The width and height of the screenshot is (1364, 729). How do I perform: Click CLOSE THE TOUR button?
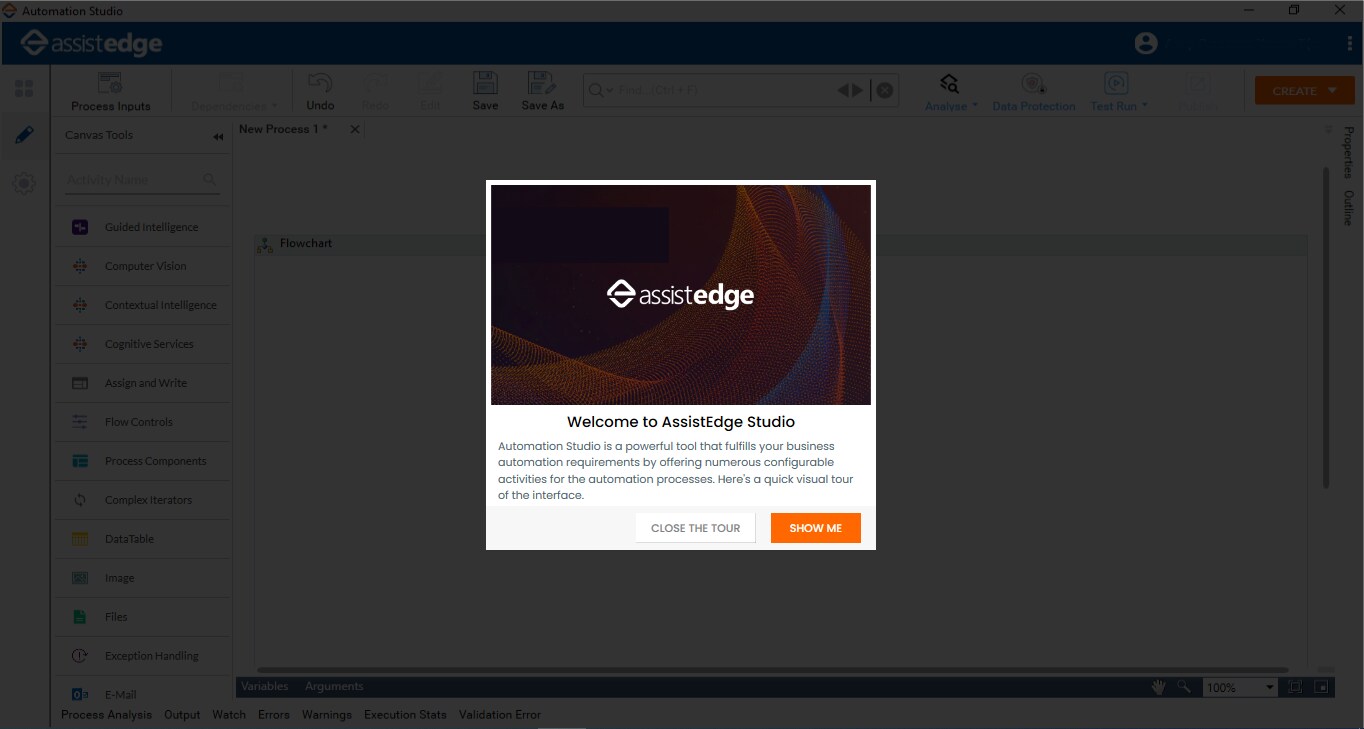pyautogui.click(x=695, y=528)
